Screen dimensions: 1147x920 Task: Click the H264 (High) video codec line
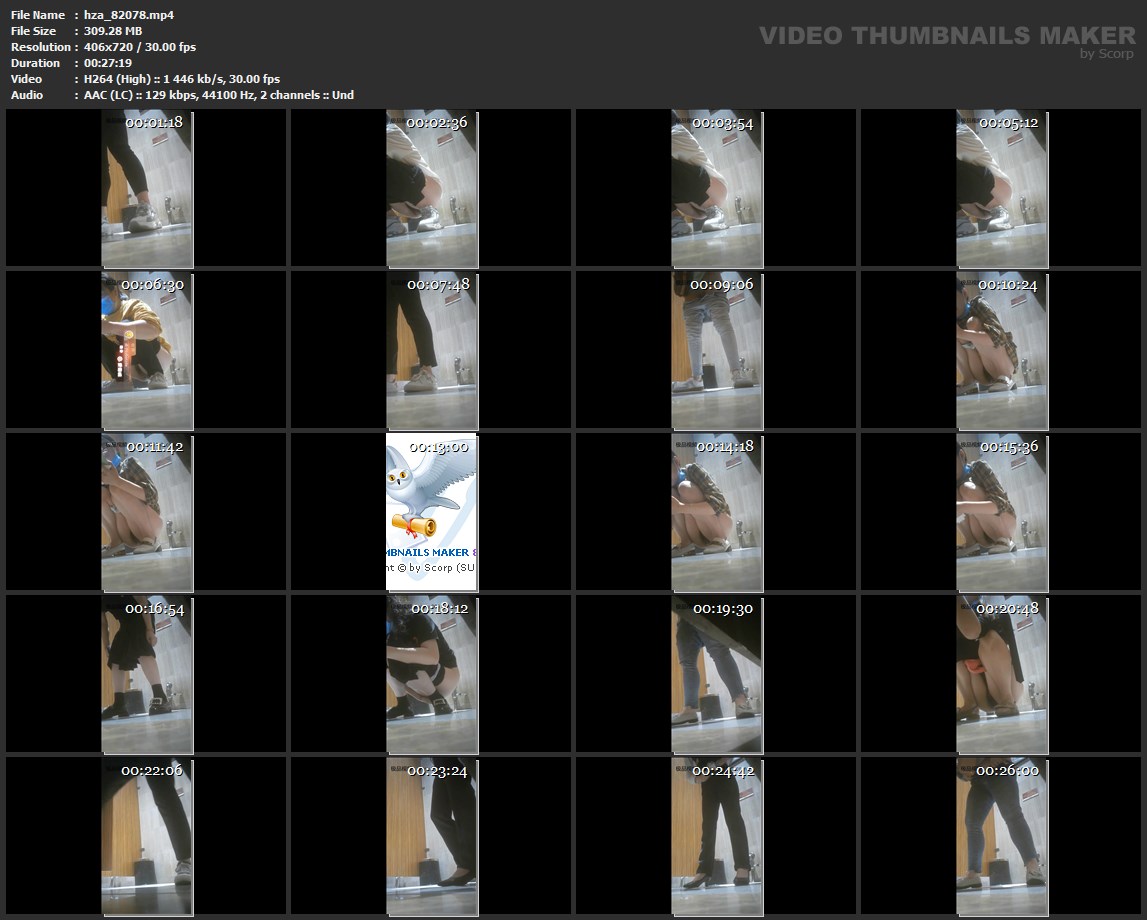click(x=181, y=79)
